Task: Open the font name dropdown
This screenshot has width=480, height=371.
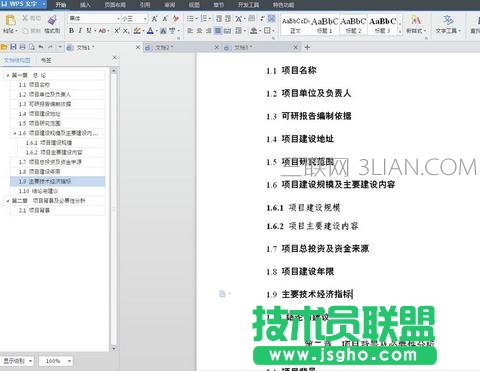Action: pyautogui.click(x=118, y=19)
